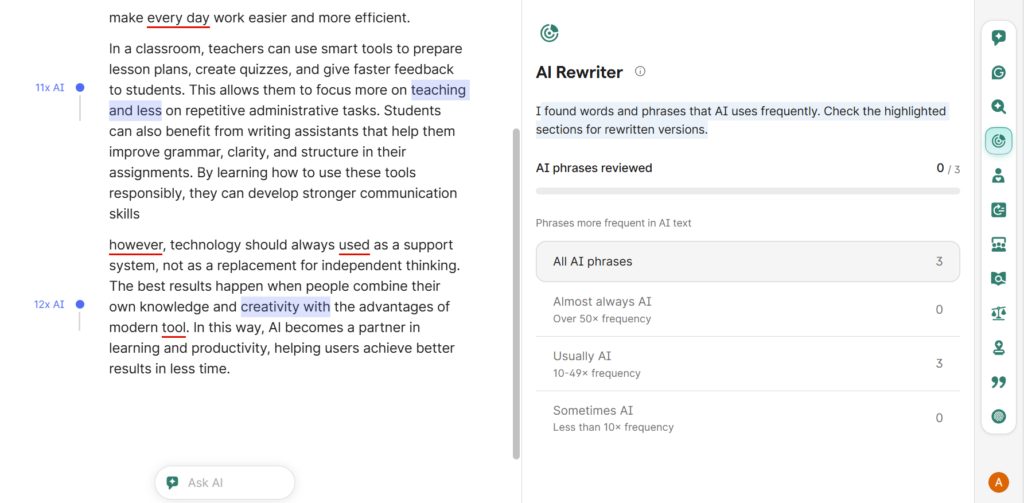Choose the Sometimes AI category

[x=747, y=418]
